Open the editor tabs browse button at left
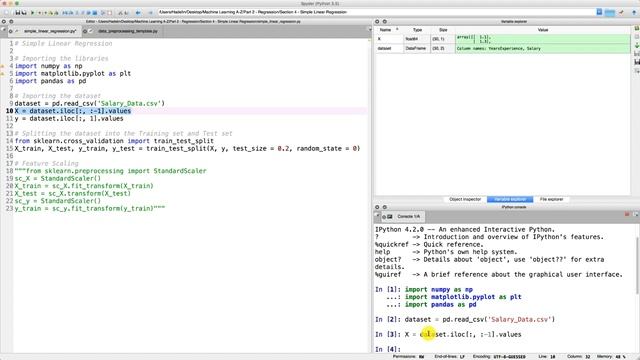640x360 pixels. [4, 29]
